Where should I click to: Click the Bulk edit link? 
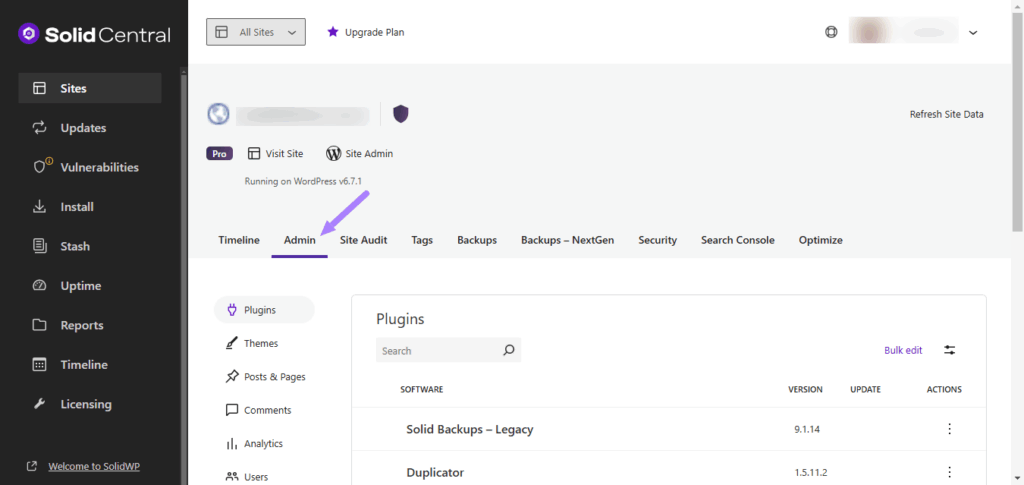903,350
